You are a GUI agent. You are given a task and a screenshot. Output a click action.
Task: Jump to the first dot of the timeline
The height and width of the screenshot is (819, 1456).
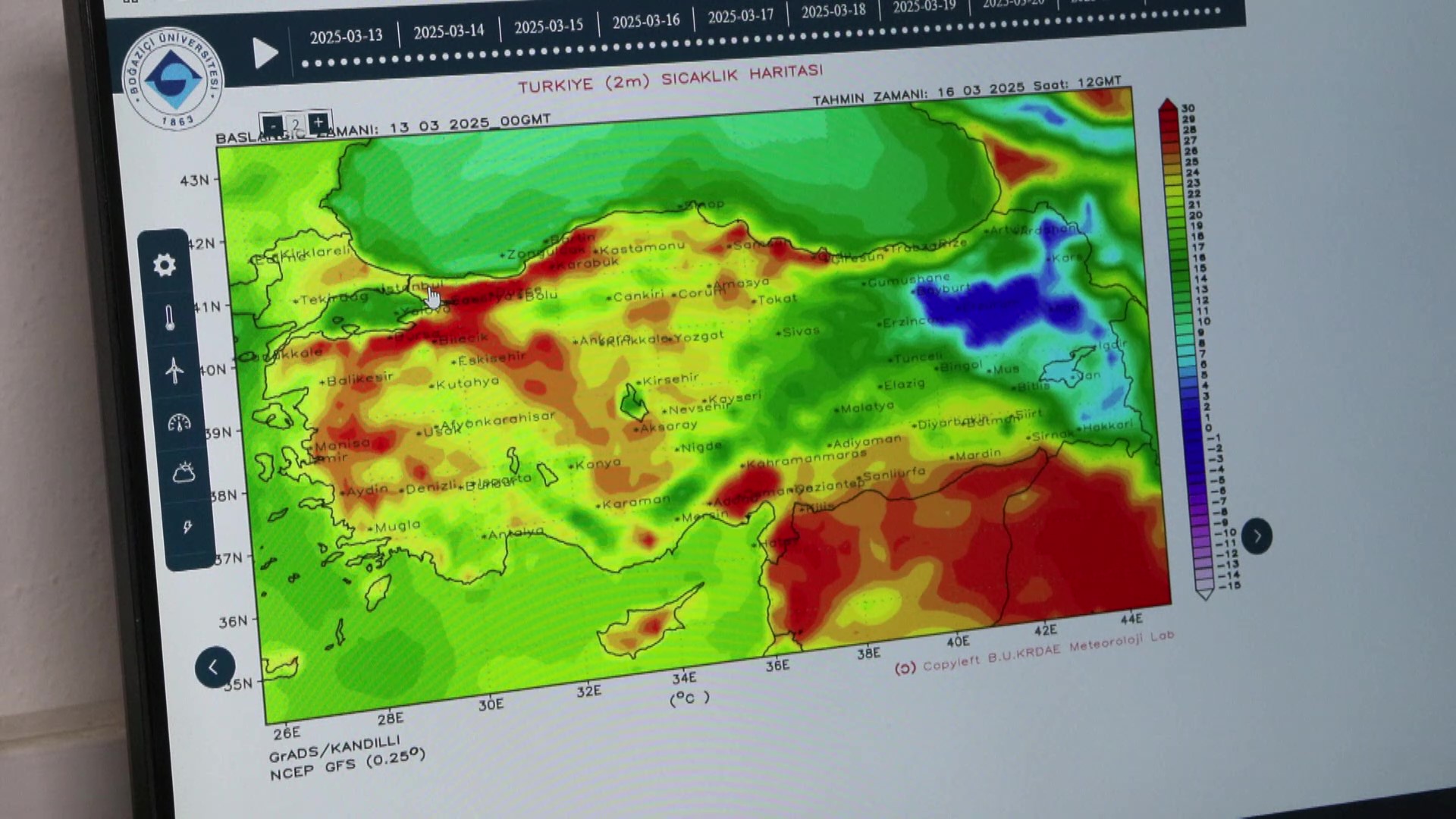(306, 64)
